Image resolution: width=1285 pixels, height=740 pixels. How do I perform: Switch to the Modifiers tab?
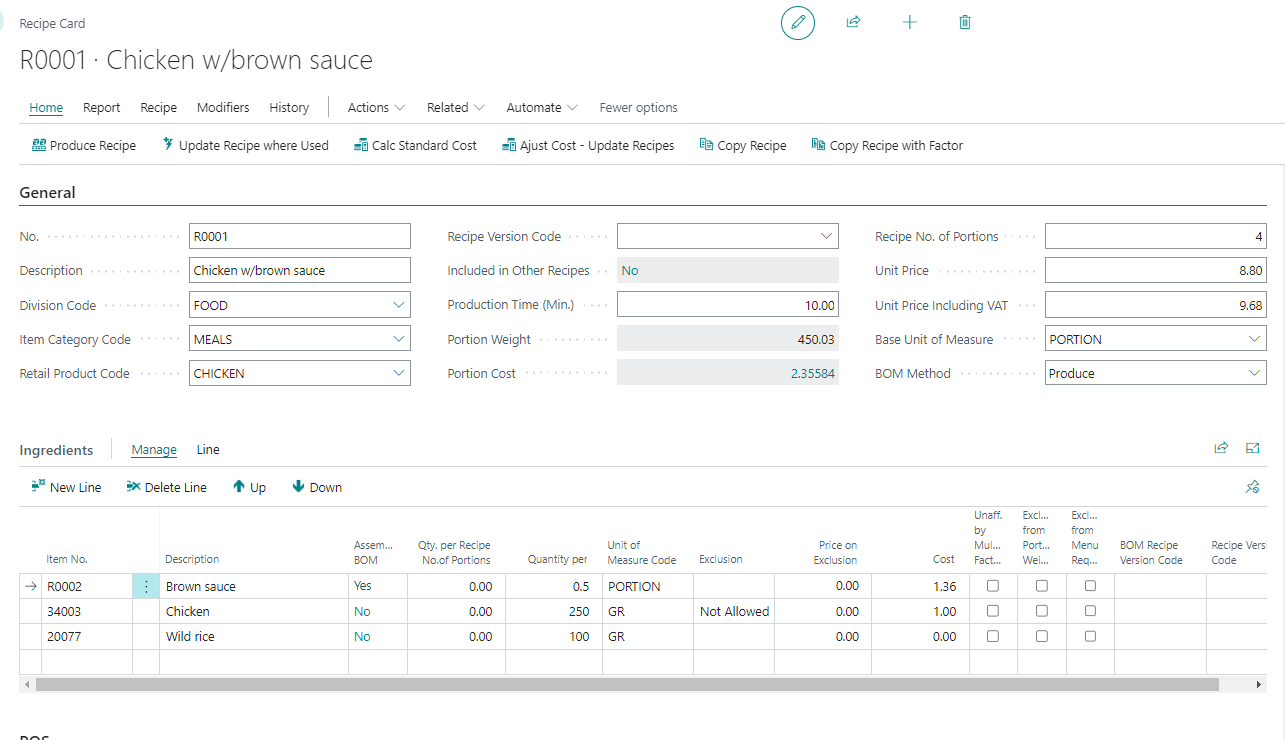223,108
